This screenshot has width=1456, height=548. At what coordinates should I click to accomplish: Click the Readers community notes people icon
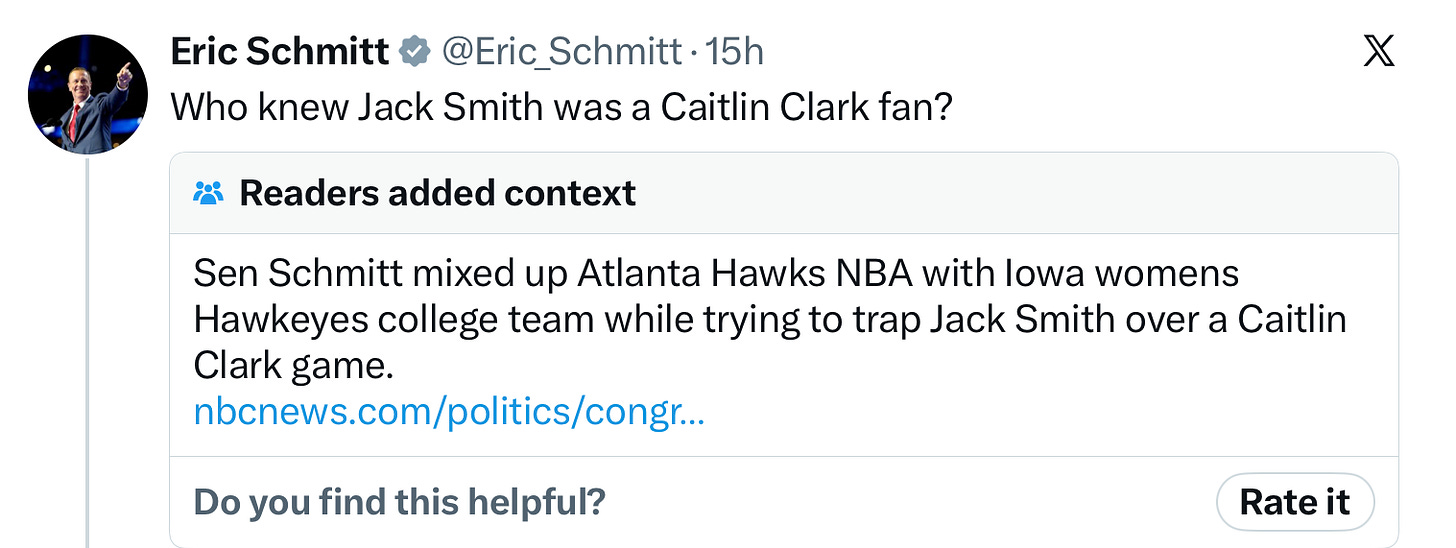(208, 193)
